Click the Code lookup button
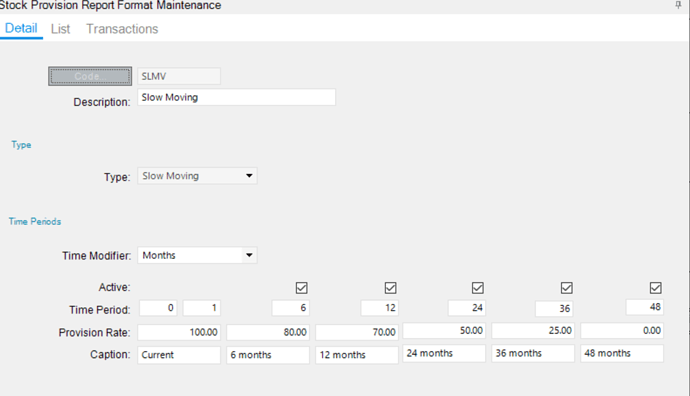Screen dimensions: 690x396 coord(90,76)
